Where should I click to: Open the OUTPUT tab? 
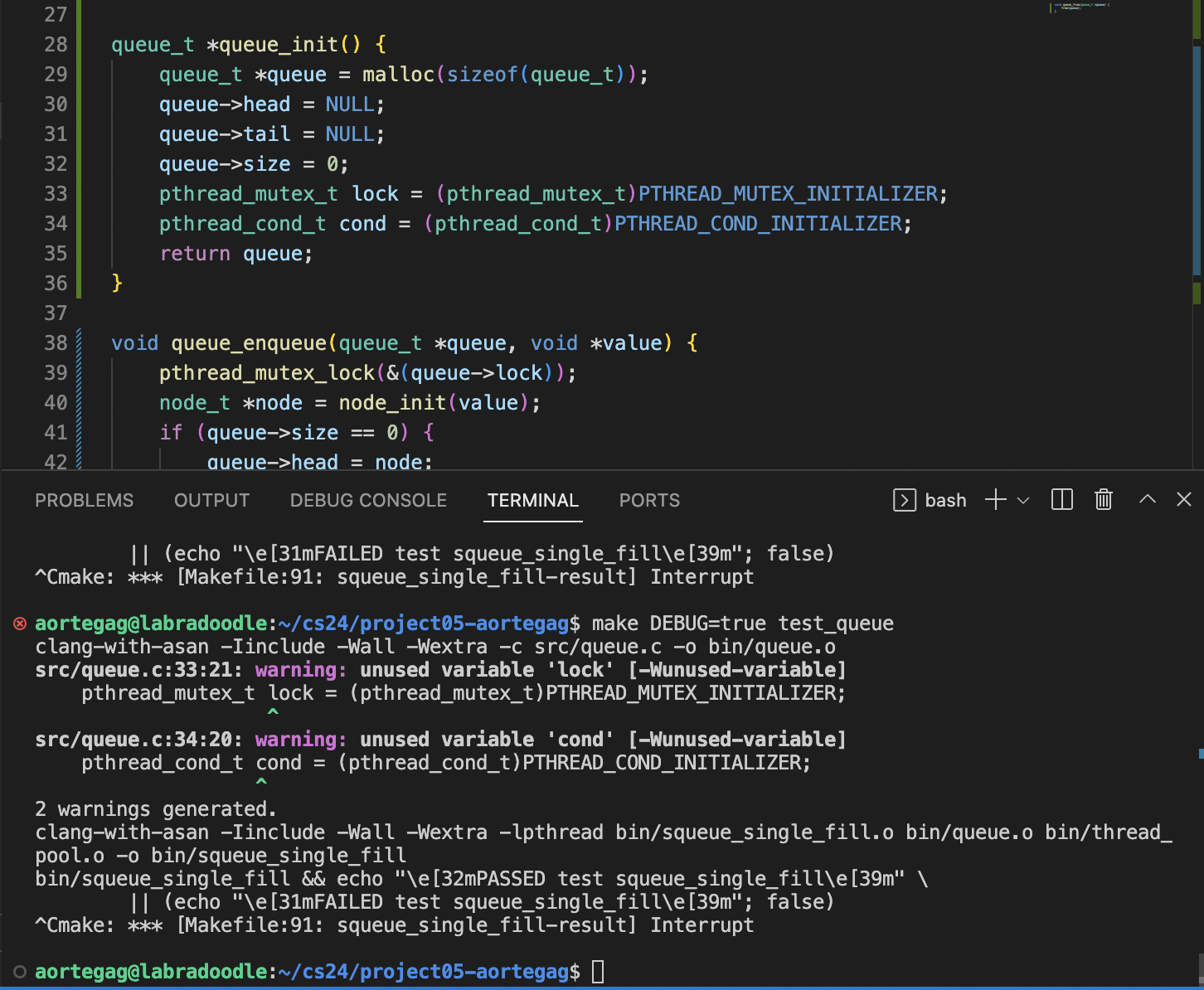click(211, 500)
